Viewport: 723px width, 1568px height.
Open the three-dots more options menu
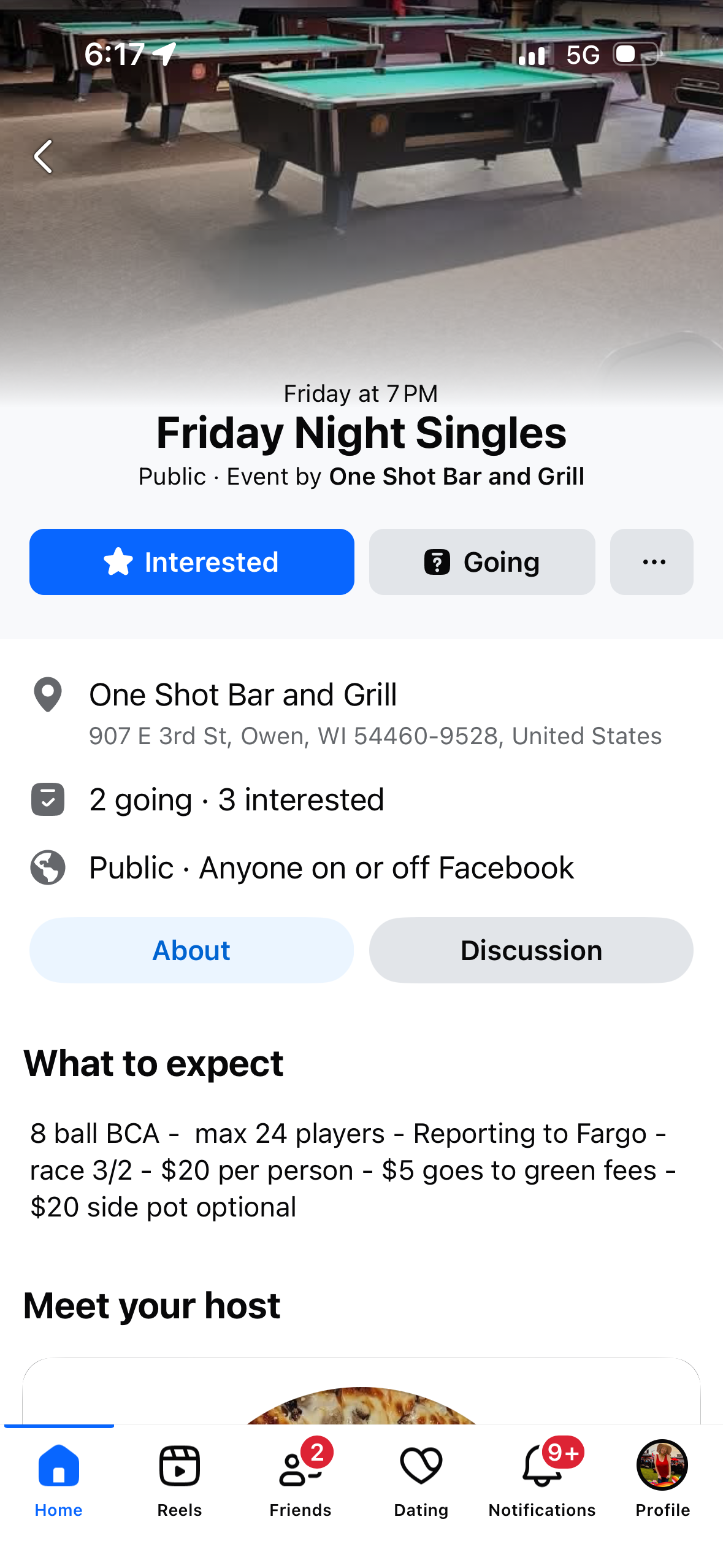pos(652,562)
